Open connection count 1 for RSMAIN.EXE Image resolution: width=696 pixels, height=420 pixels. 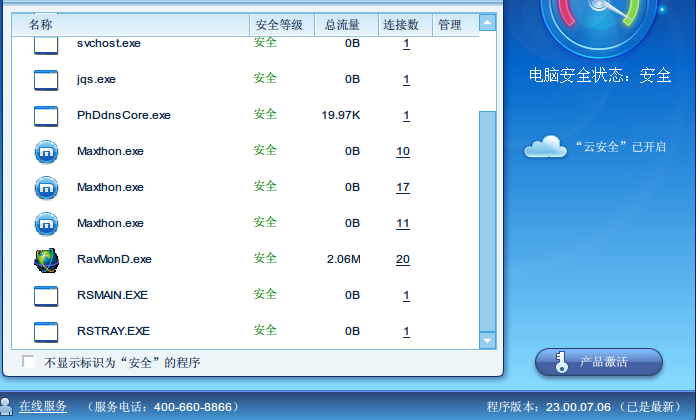[x=406, y=295]
